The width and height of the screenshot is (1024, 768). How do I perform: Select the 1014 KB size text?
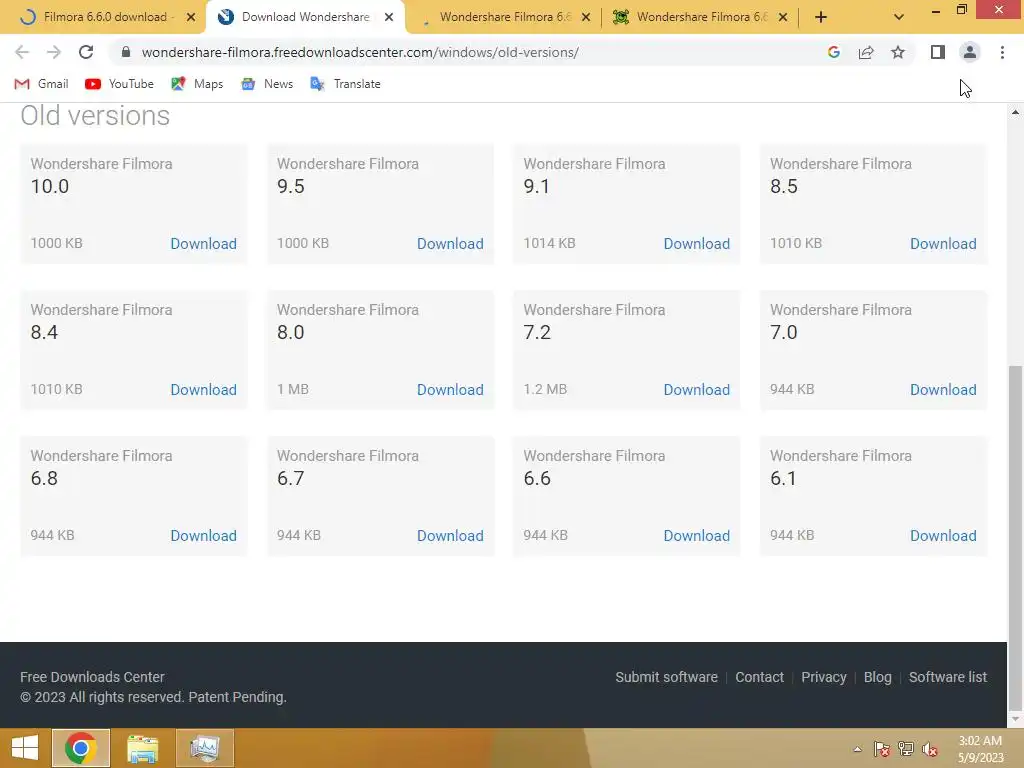[549, 243]
